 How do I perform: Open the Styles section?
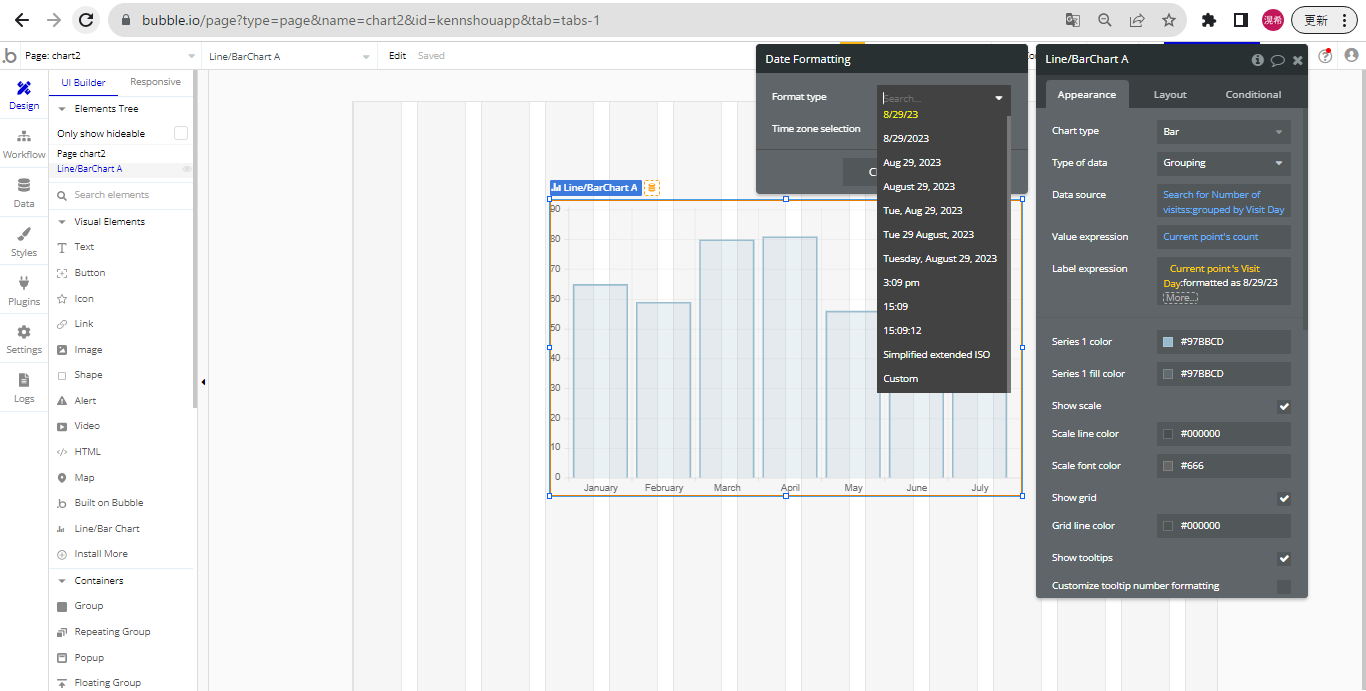[x=24, y=243]
